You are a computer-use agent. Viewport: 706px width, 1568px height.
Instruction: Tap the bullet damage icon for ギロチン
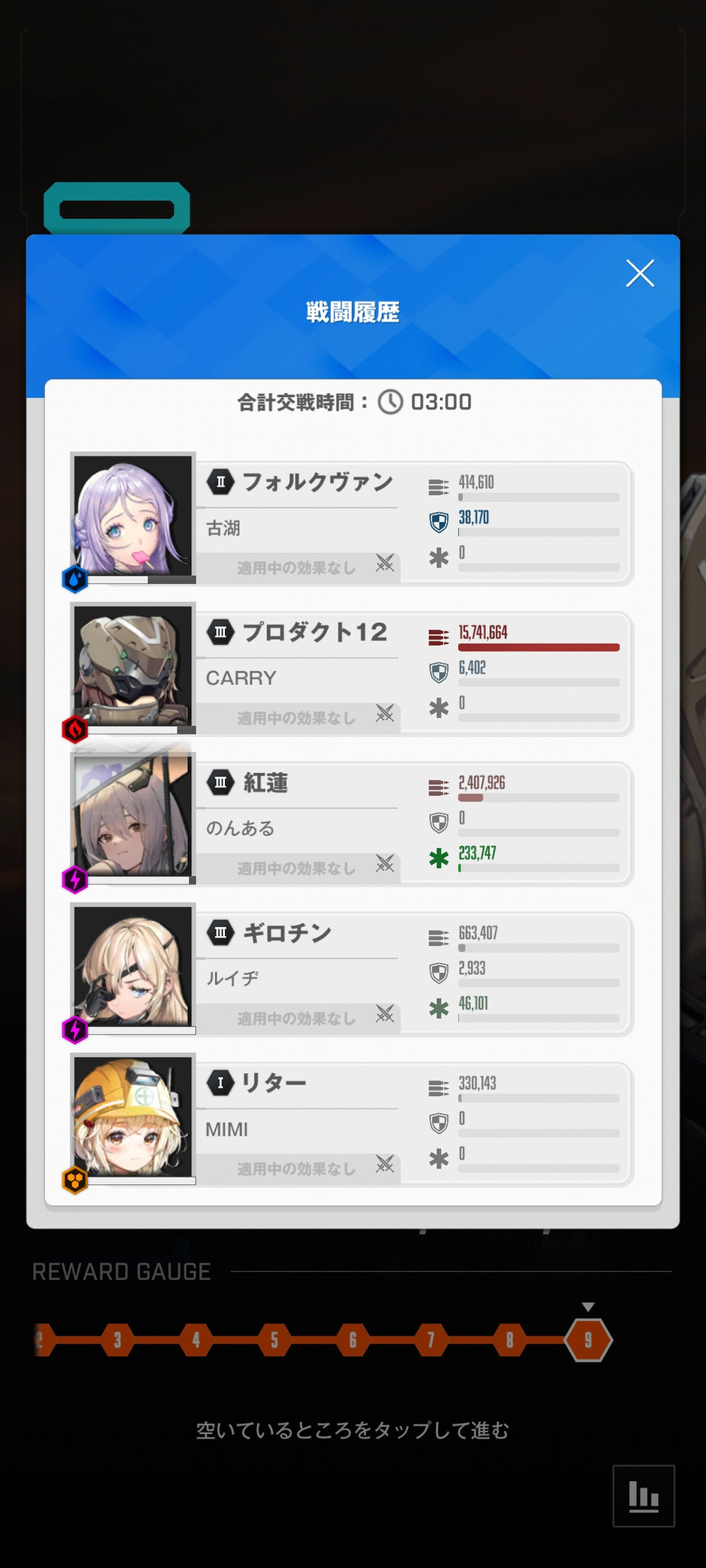439,937
